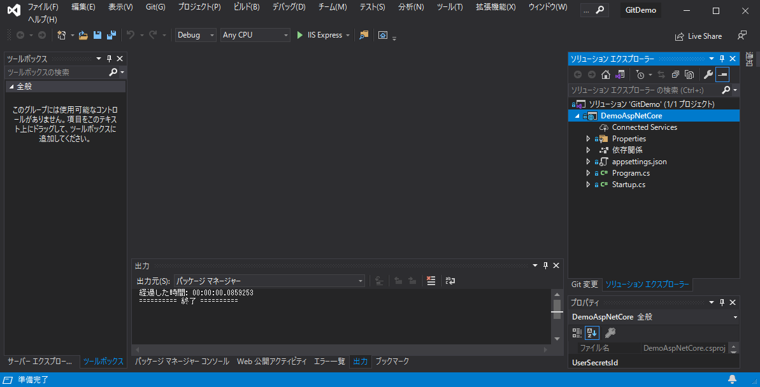Open the Git(G) menu
Viewport: 760px width, 387px height.
pos(155,7)
